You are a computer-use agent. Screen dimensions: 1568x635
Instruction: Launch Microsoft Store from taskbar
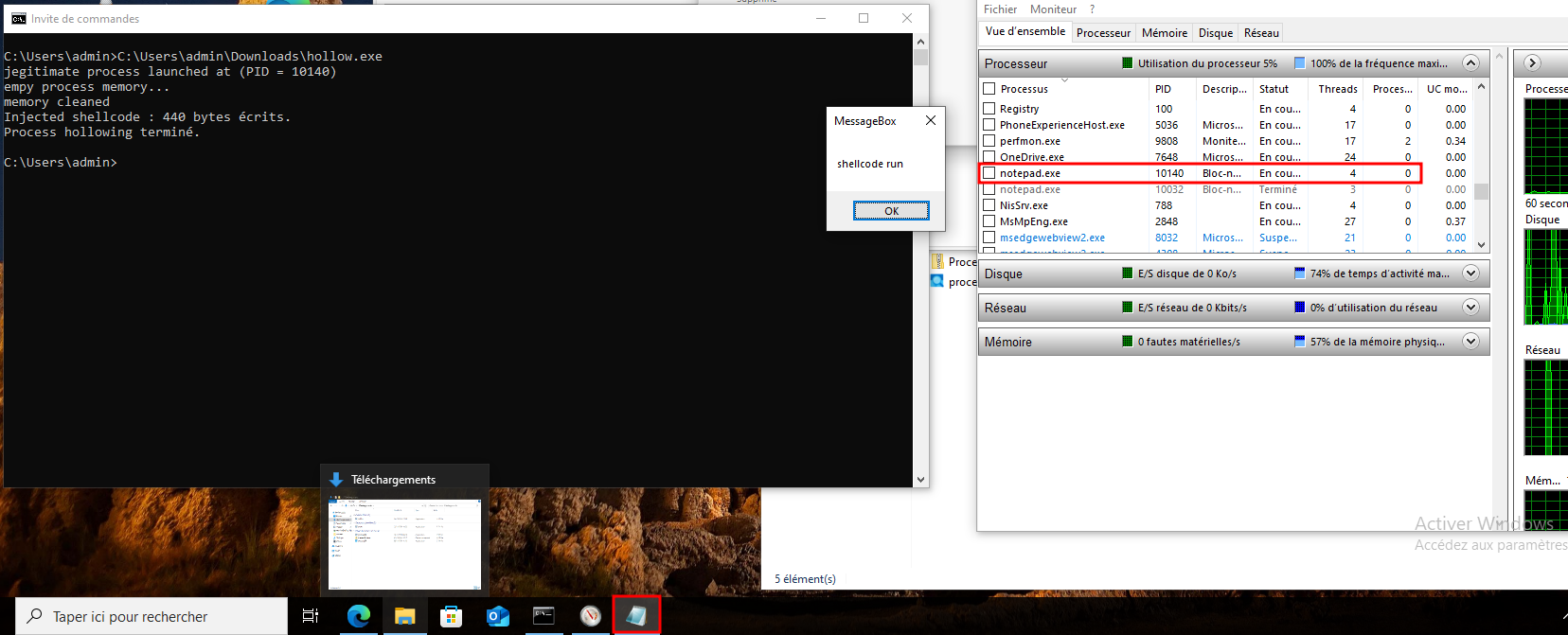452,616
